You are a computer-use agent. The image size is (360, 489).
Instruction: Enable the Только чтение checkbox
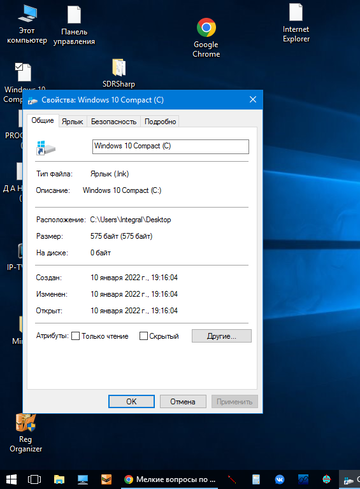[76, 336]
